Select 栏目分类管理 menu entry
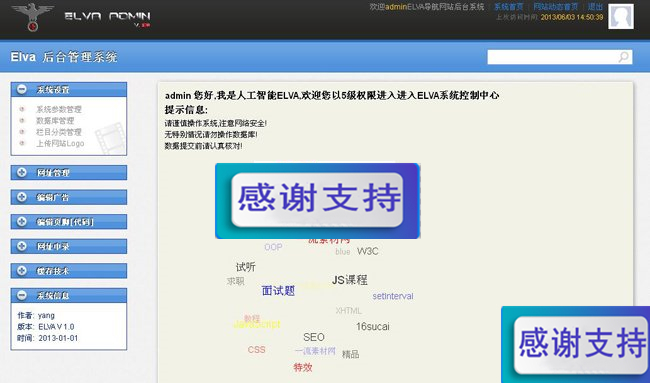The image size is (650, 383). 59,132
